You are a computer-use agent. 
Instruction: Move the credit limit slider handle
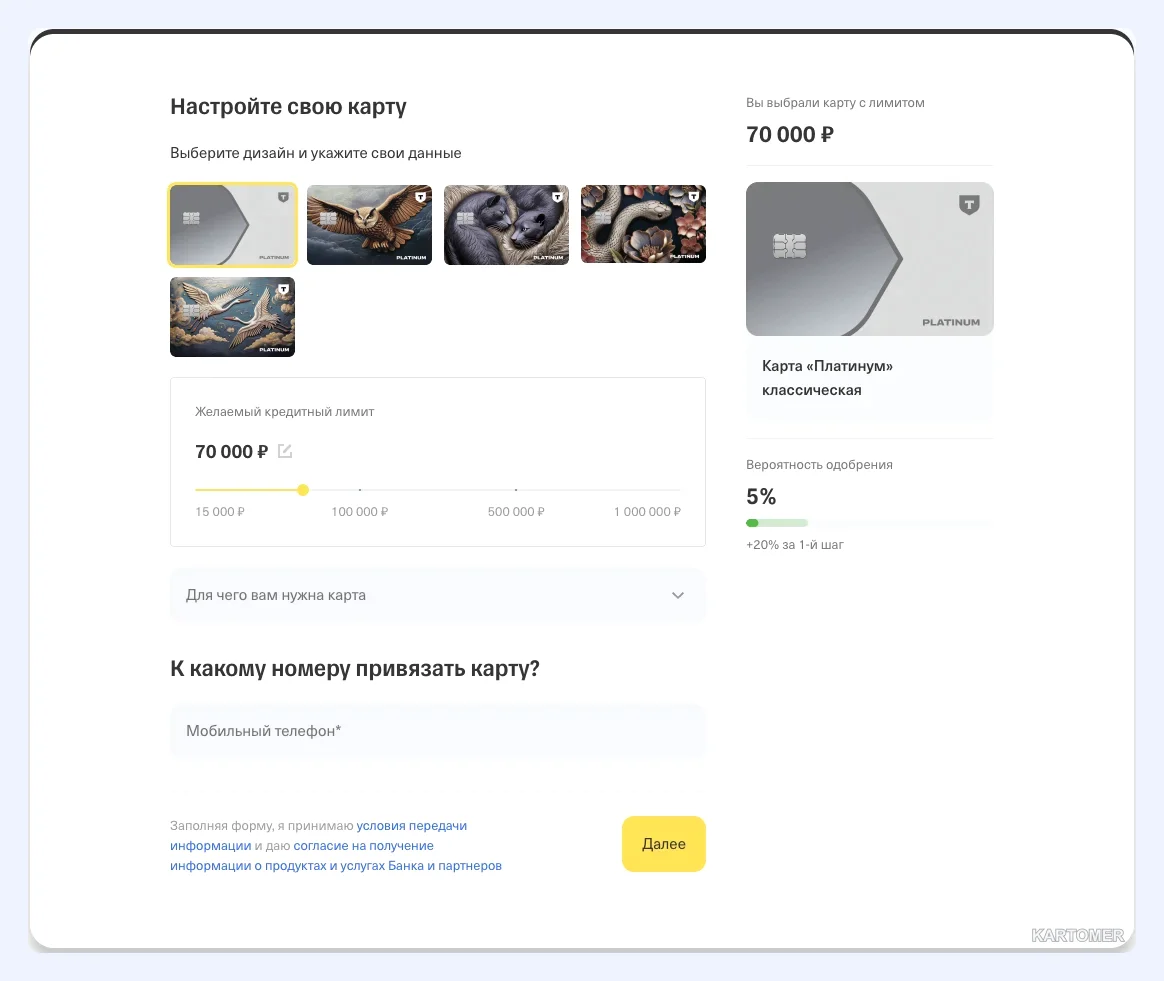[303, 490]
